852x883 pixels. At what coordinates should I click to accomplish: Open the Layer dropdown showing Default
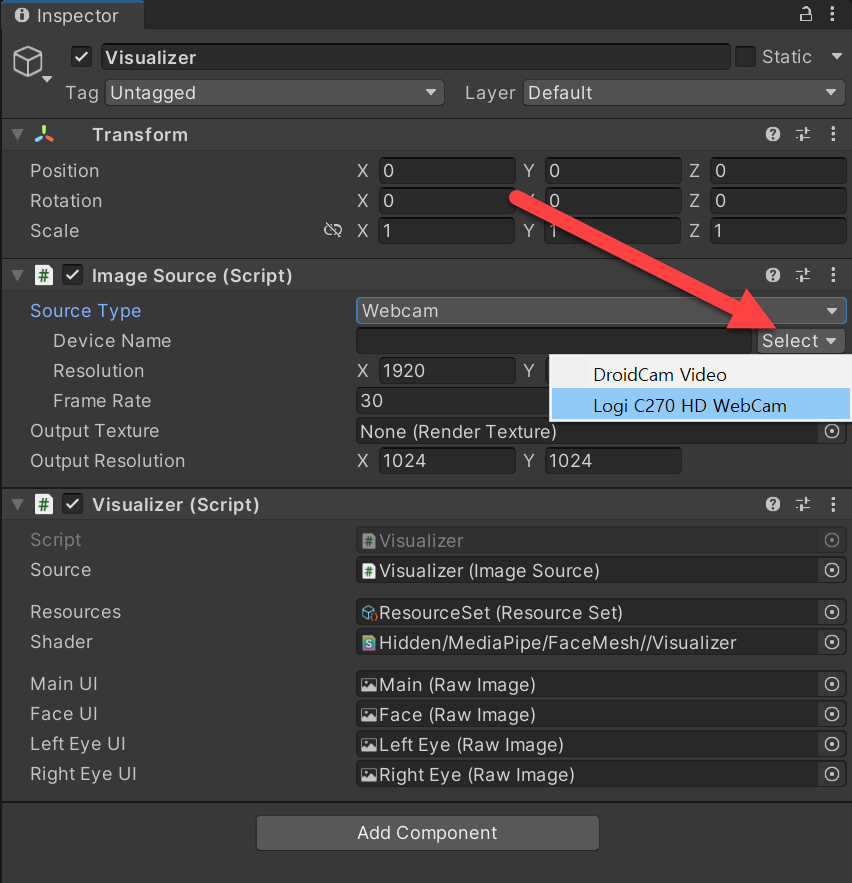pos(684,92)
